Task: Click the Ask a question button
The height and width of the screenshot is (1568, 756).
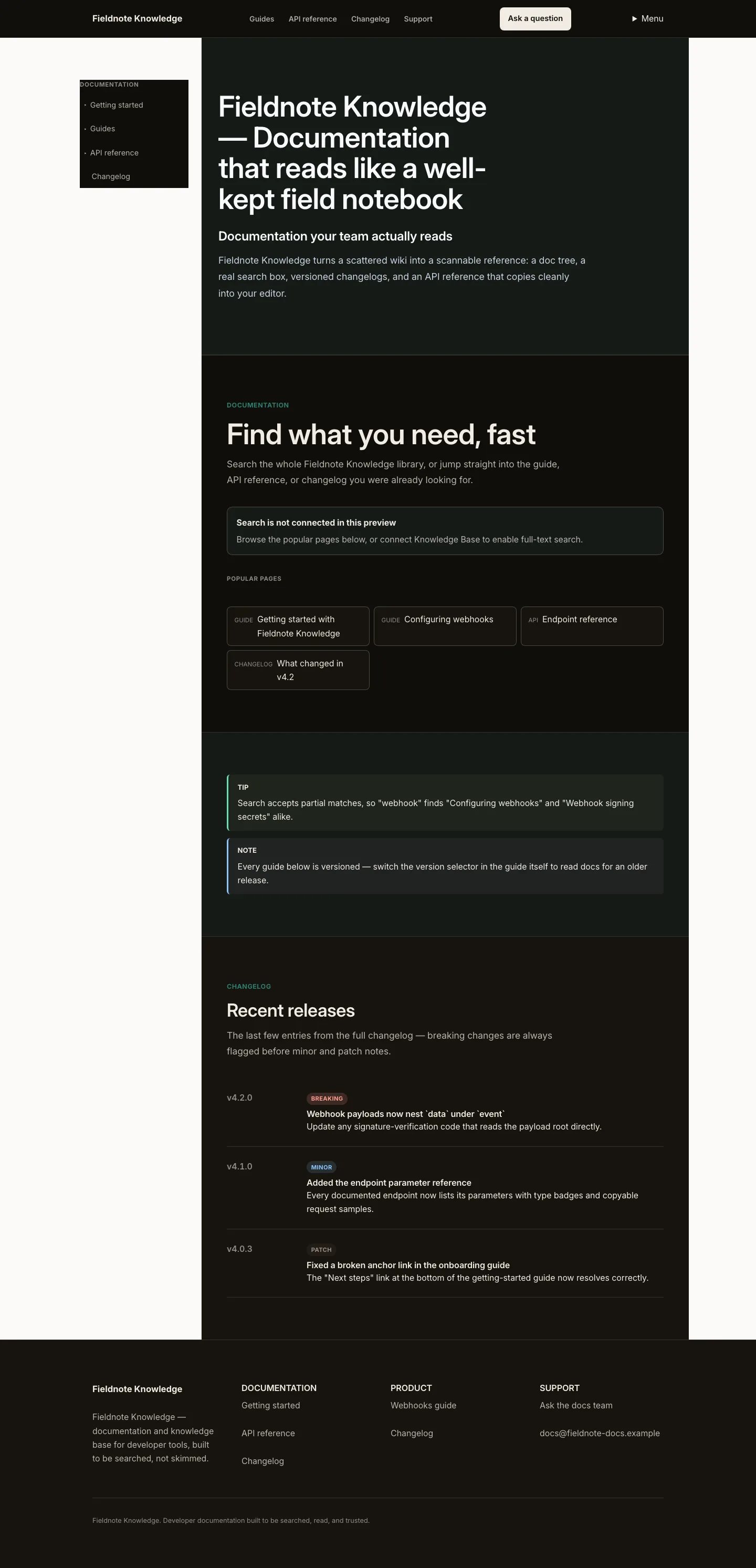Action: pyautogui.click(x=535, y=19)
